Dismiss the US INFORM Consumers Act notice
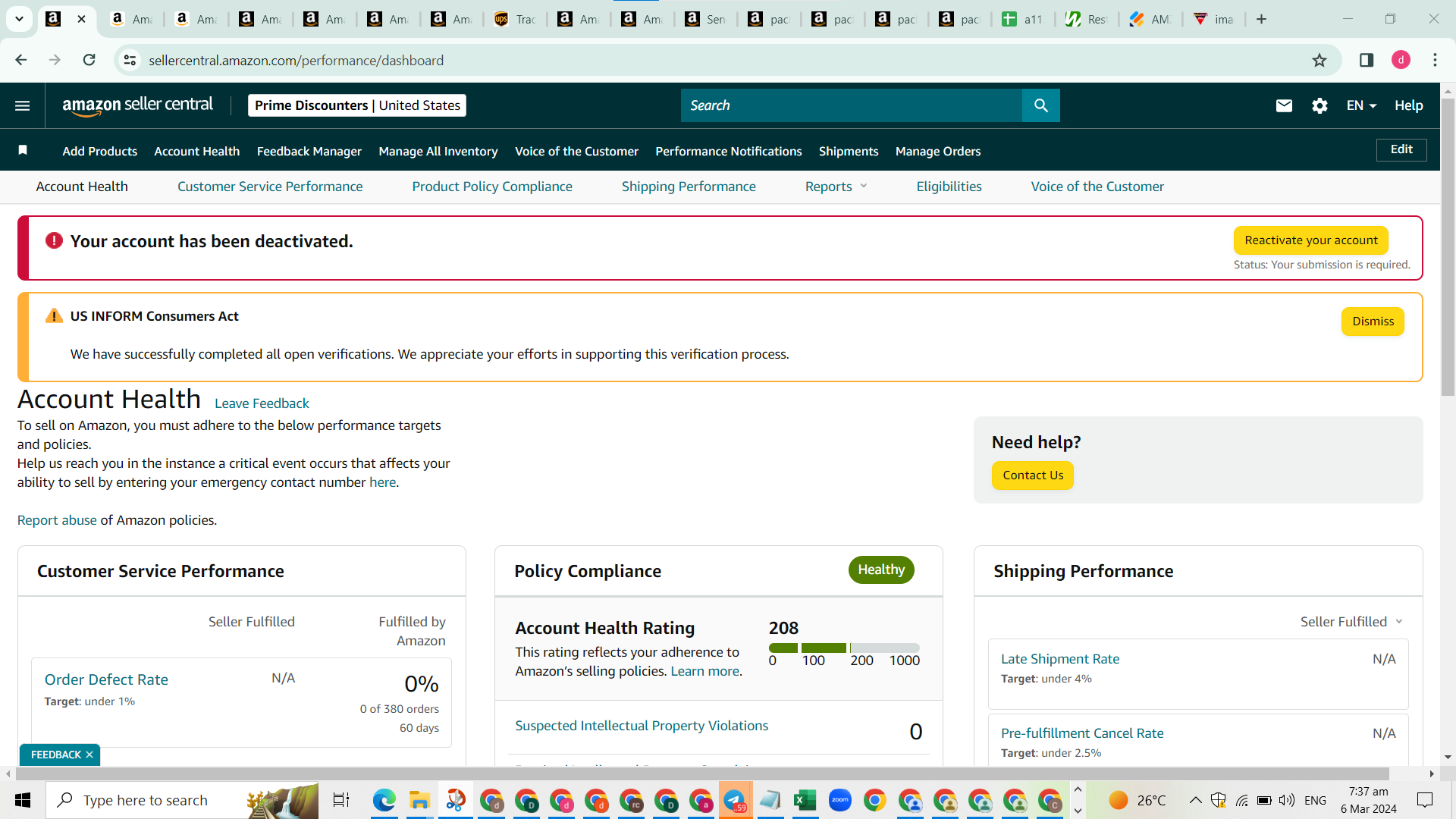This screenshot has width=1456, height=819. tap(1373, 322)
